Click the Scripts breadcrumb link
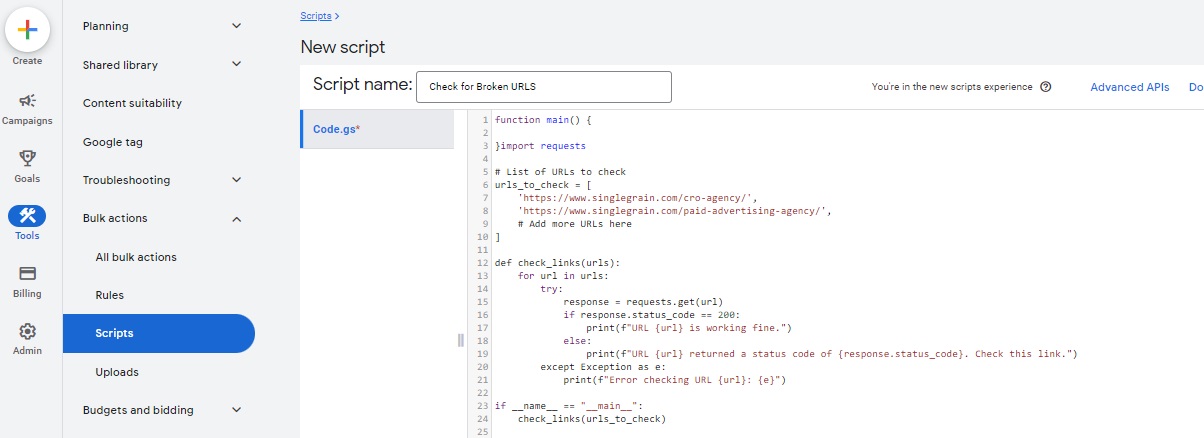Image resolution: width=1204 pixels, height=438 pixels. click(x=316, y=16)
